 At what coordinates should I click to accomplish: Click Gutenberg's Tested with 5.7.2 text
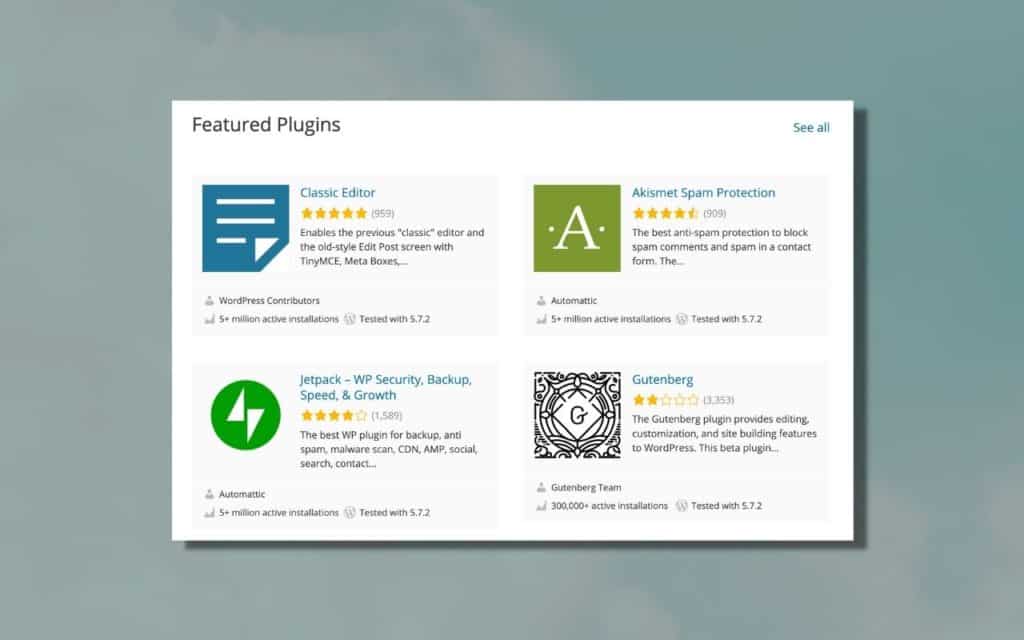coord(726,505)
